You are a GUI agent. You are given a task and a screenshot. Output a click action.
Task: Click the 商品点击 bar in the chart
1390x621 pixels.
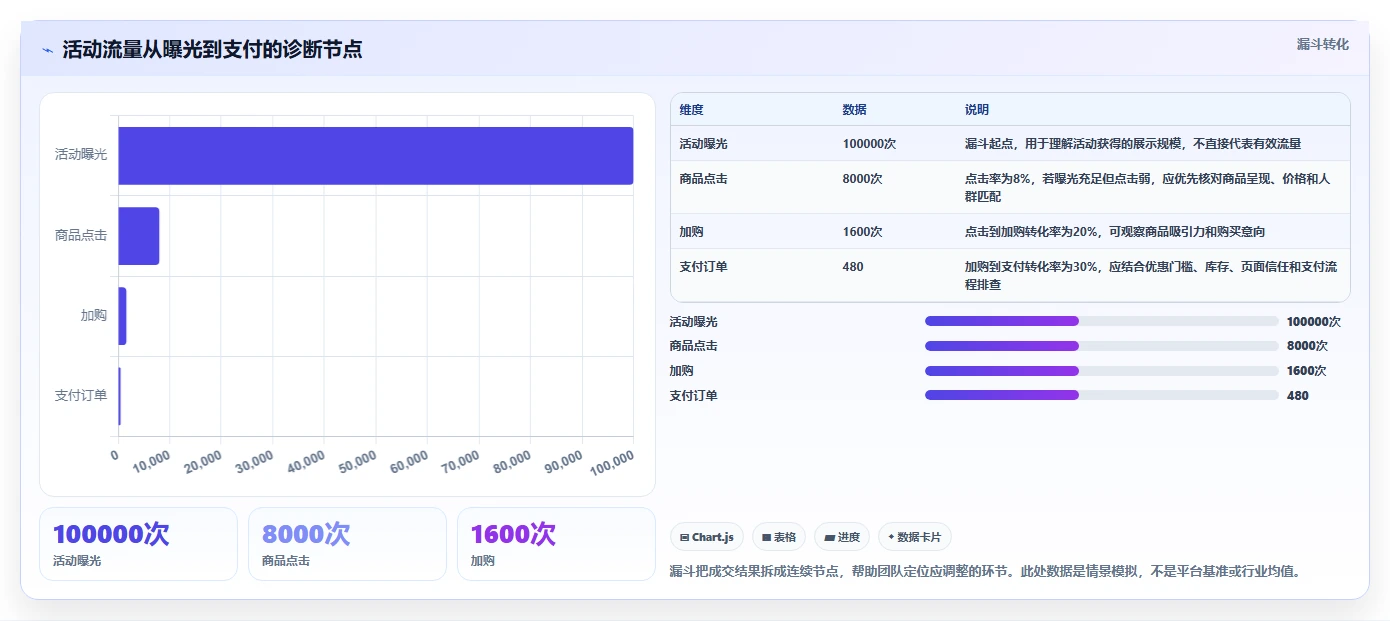point(139,236)
